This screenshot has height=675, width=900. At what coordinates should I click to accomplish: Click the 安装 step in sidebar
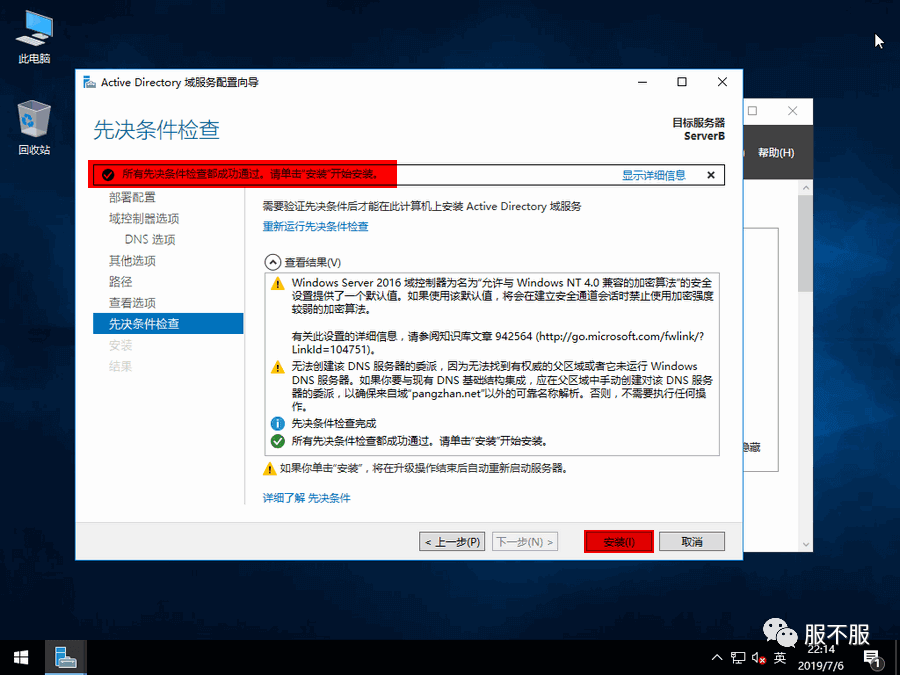coord(121,346)
